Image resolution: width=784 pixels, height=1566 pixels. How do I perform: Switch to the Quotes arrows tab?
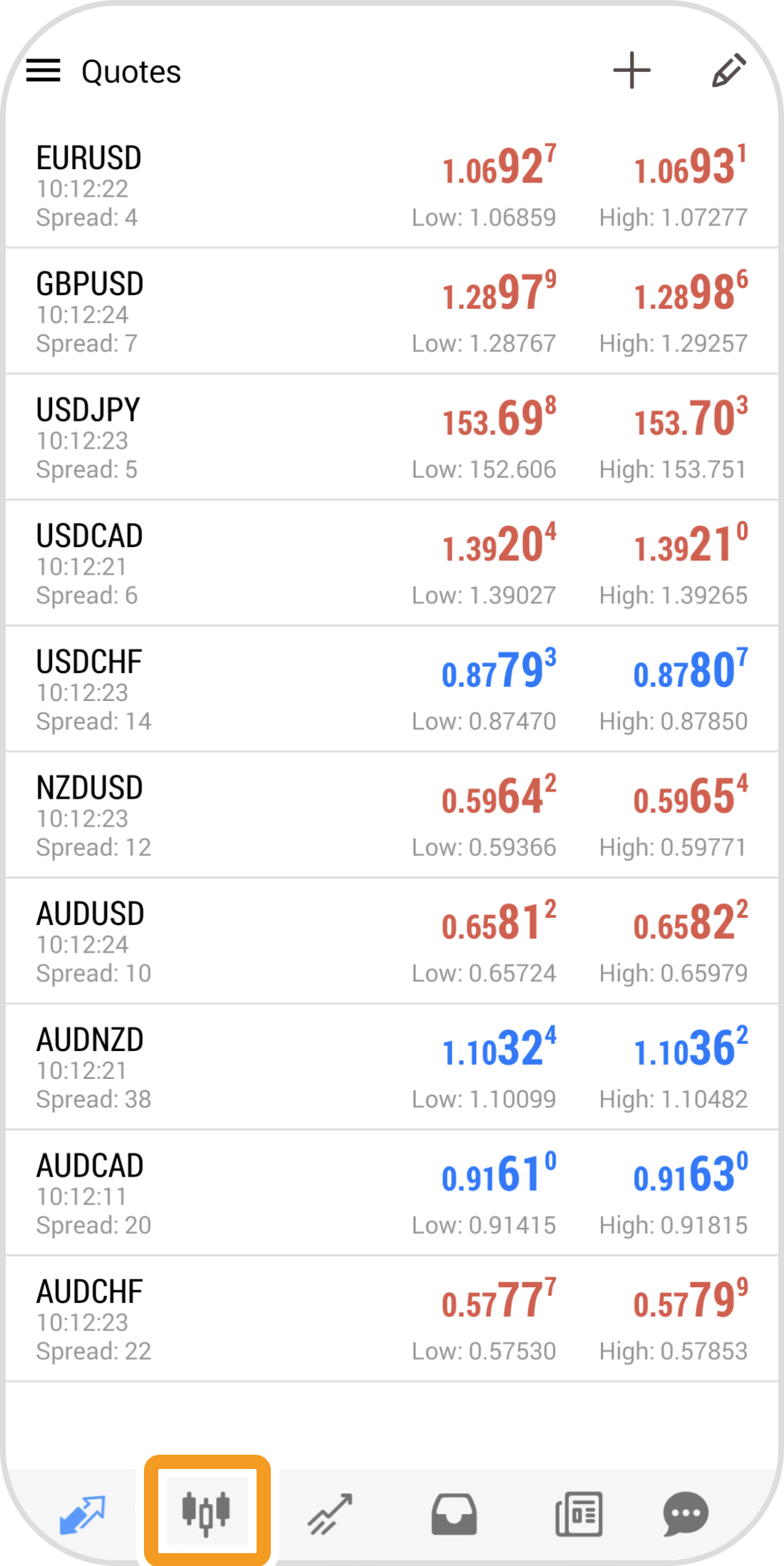83,1513
